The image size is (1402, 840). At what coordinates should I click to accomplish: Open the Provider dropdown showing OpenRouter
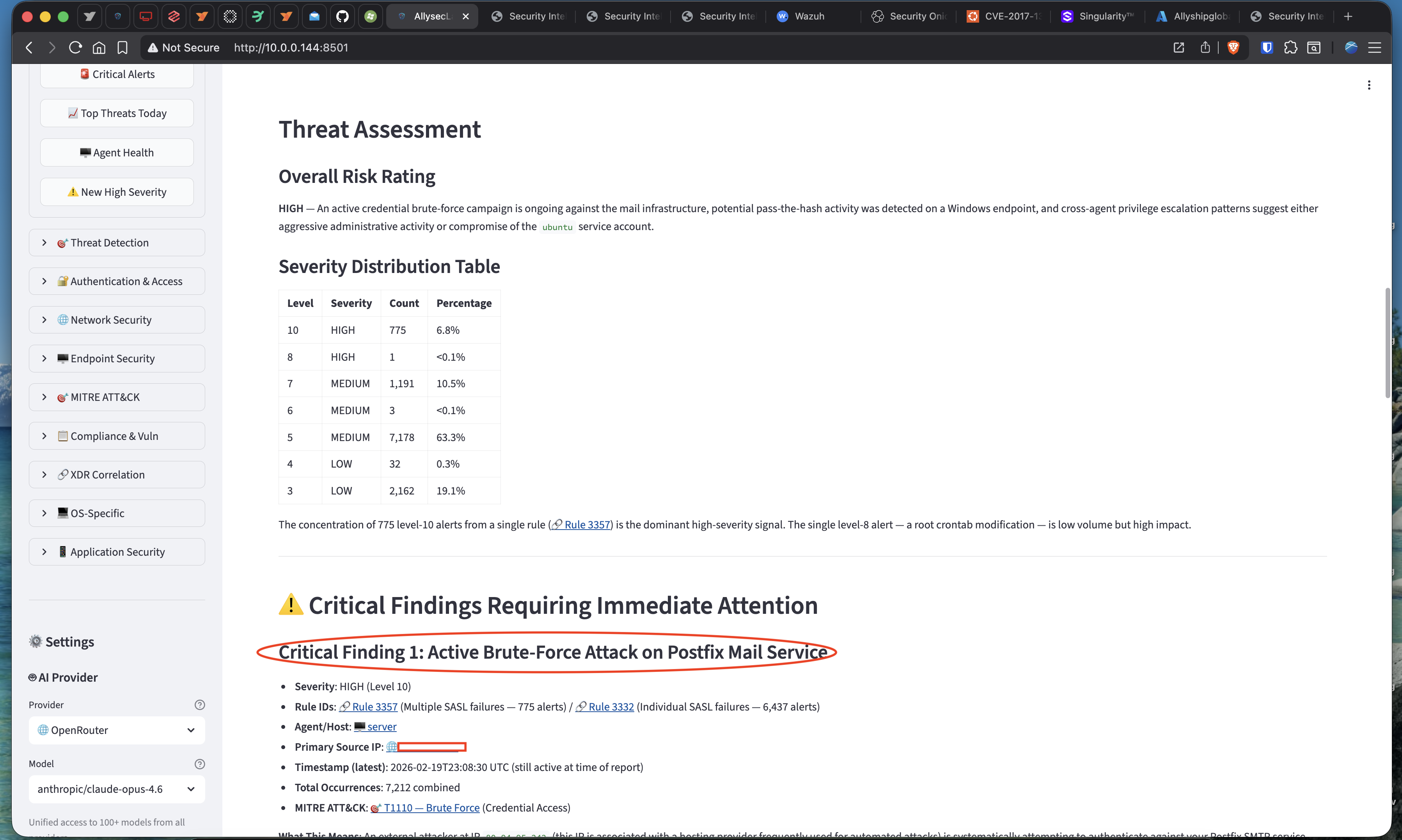(117, 730)
